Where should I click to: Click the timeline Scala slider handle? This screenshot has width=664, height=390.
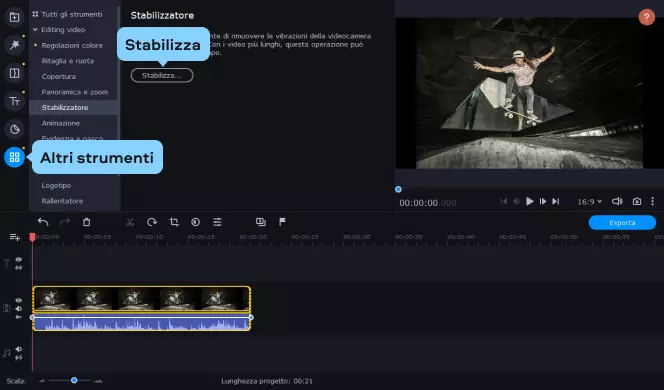point(74,380)
